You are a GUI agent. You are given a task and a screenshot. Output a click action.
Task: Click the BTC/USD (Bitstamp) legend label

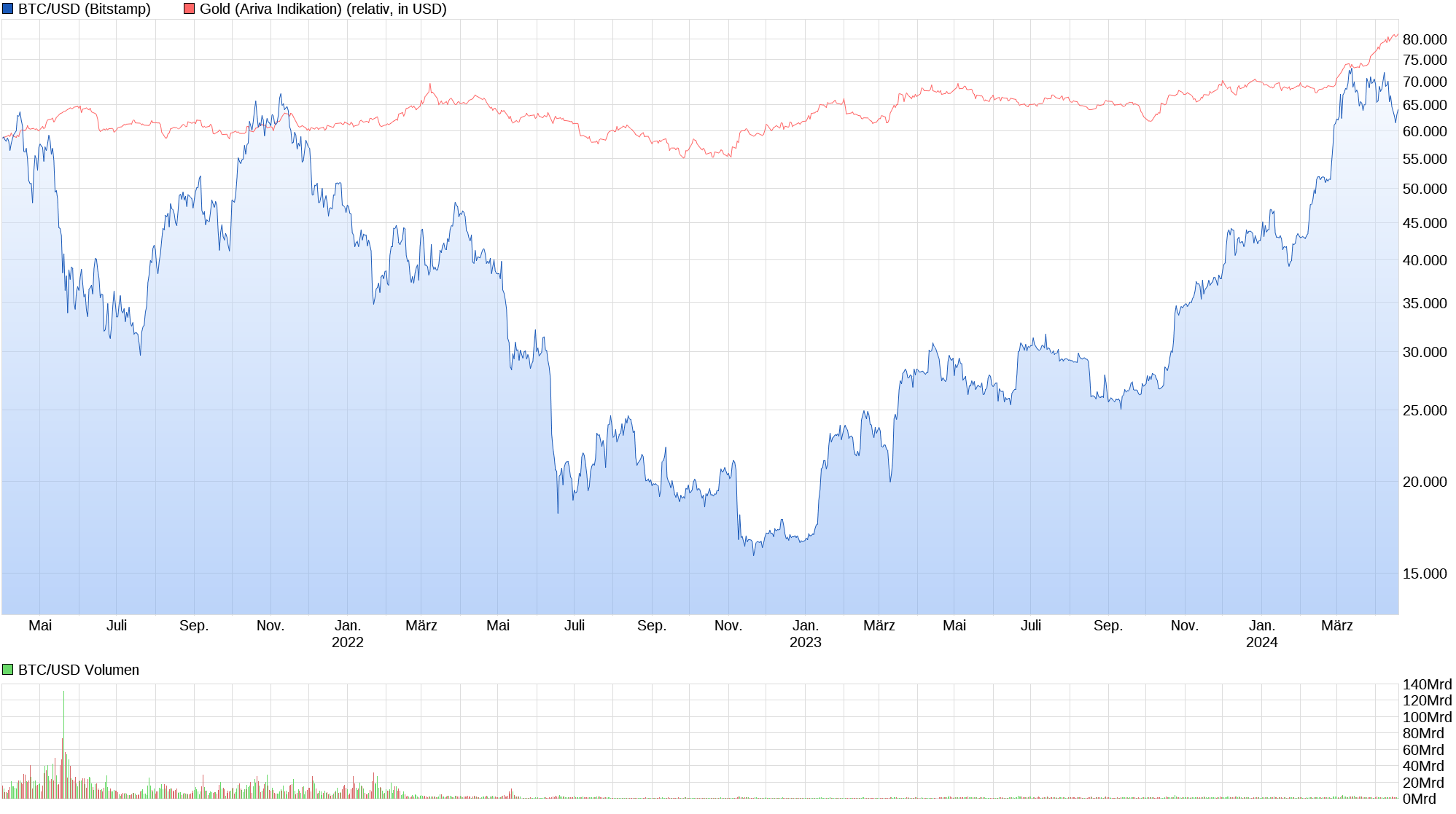click(x=84, y=9)
